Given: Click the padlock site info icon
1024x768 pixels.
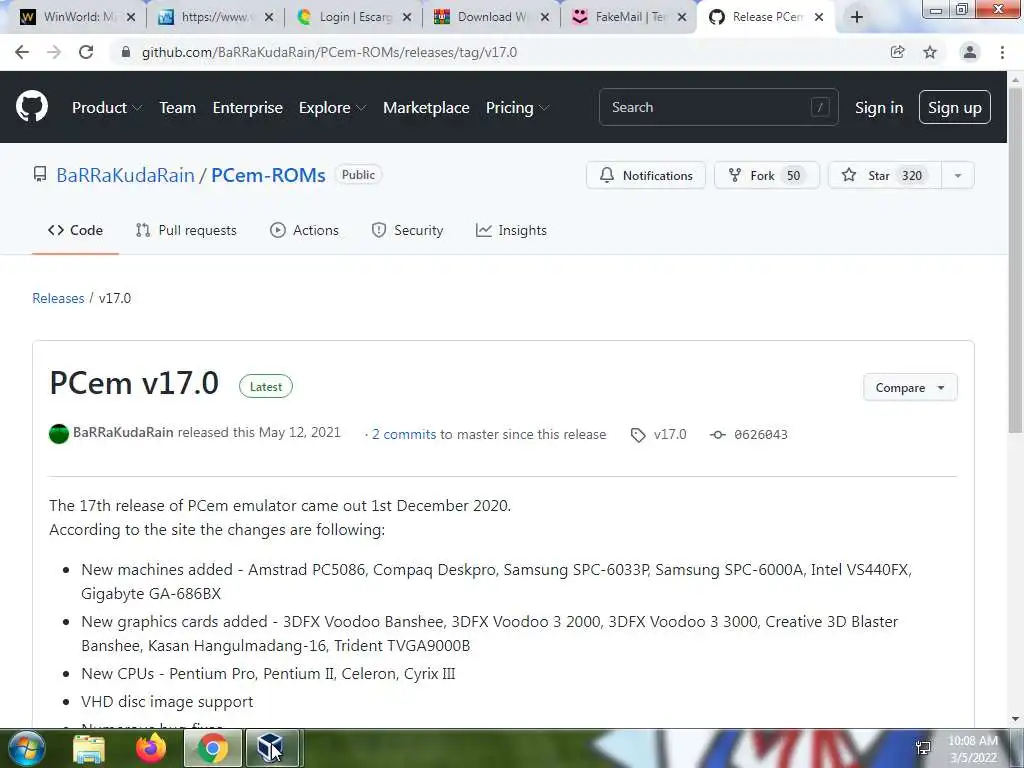Looking at the screenshot, I should pyautogui.click(x=126, y=52).
